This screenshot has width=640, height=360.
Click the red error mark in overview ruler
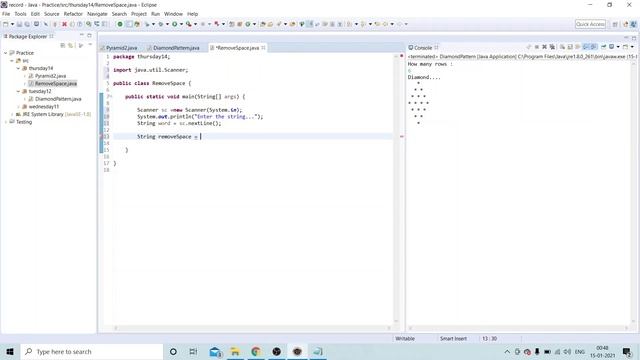tap(402, 137)
